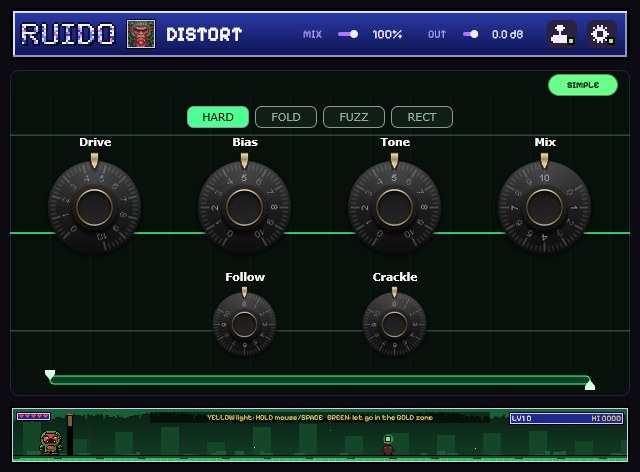
Task: Click the Crackle knob
Action: point(394,325)
